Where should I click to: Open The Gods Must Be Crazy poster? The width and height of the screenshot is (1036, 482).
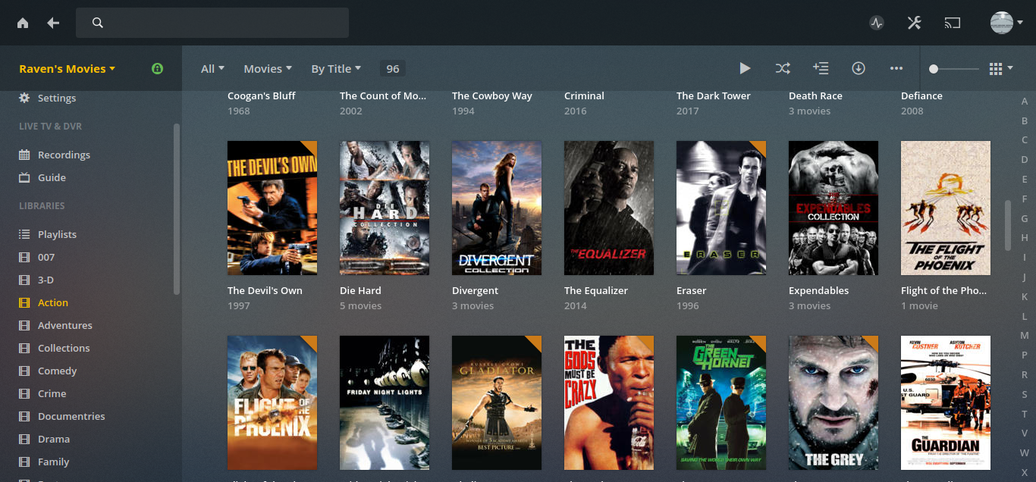(609, 403)
